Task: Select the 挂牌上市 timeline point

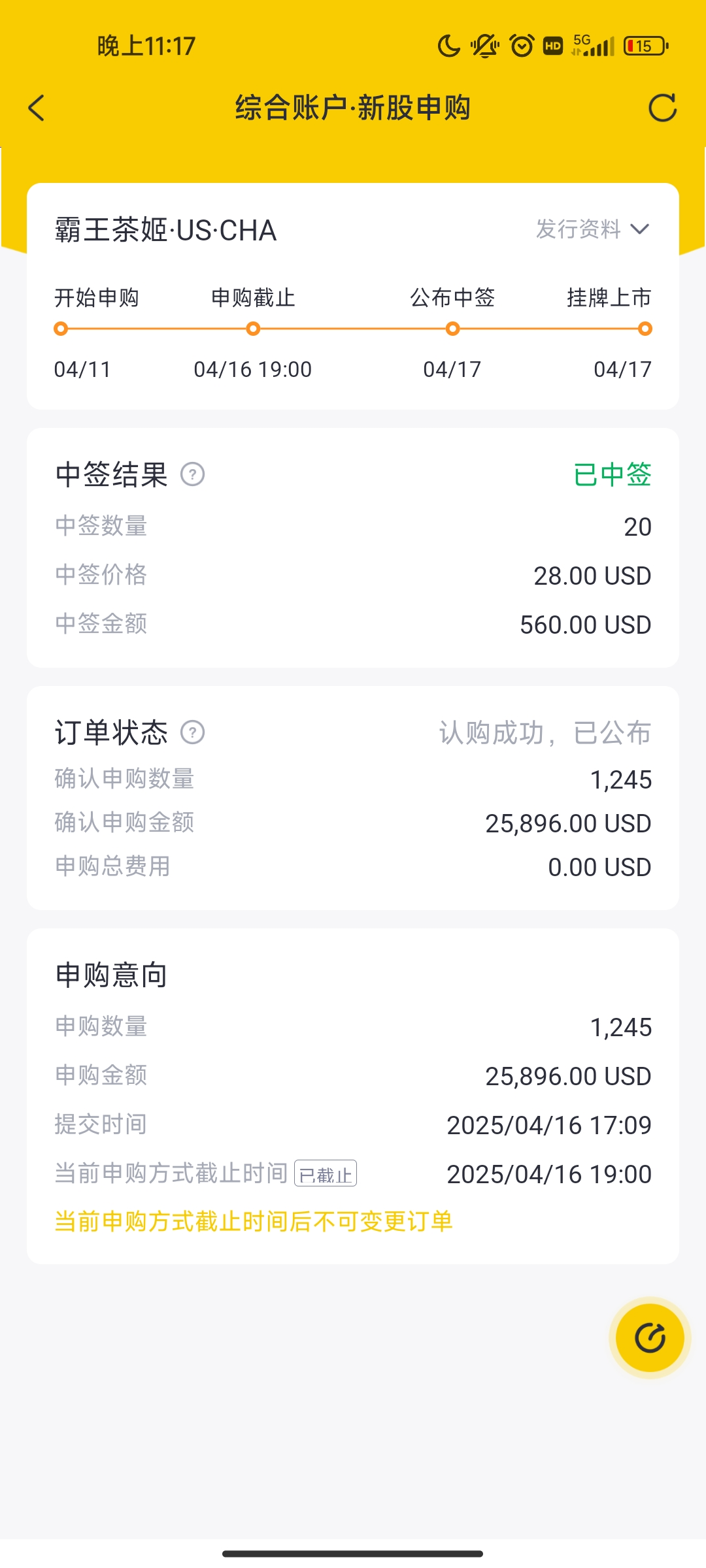Action: pyautogui.click(x=645, y=329)
